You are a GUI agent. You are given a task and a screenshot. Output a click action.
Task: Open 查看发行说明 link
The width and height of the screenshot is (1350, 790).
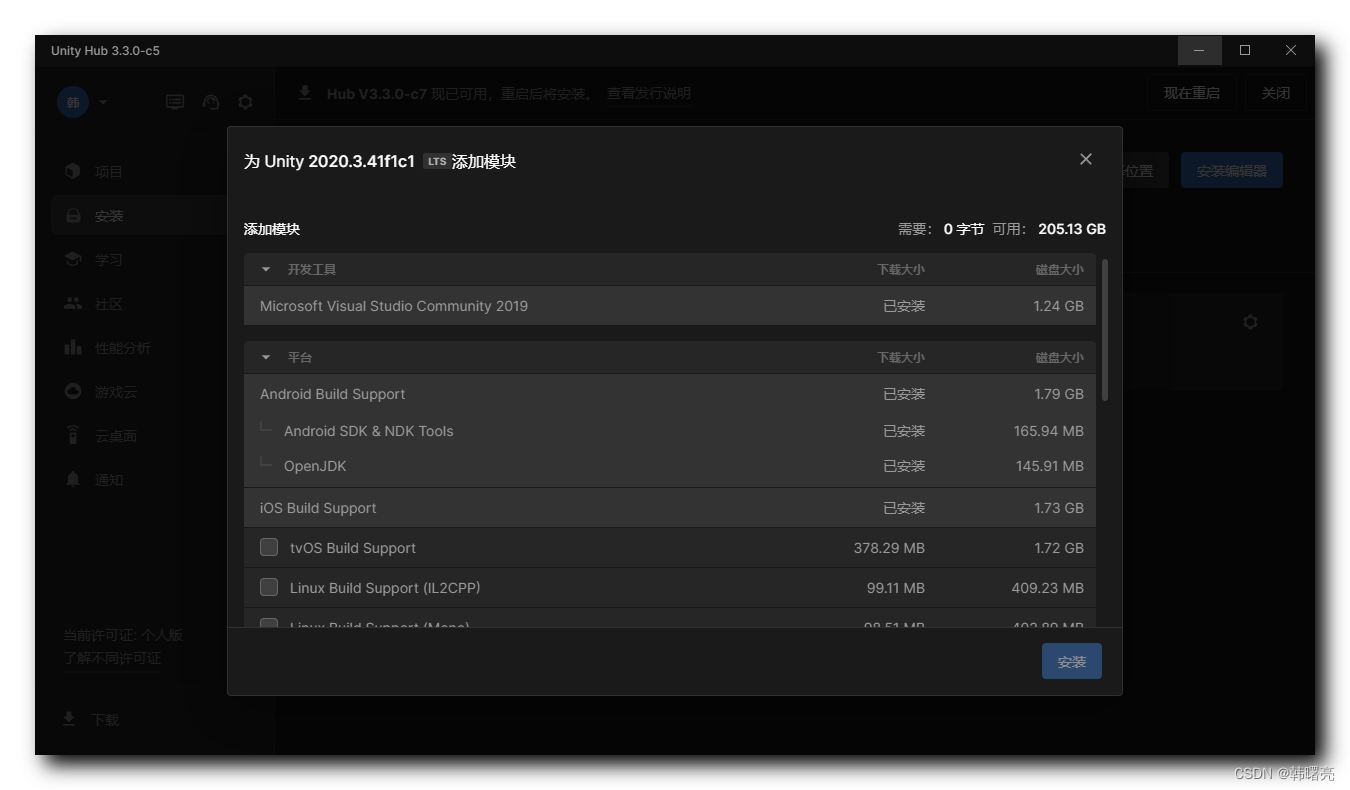point(649,93)
